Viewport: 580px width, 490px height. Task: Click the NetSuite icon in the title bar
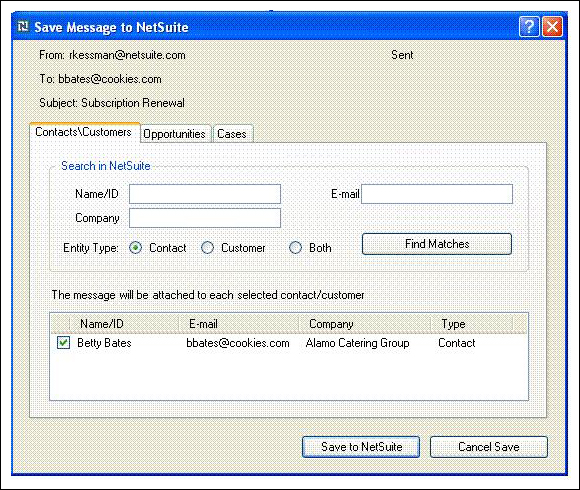click(23, 27)
